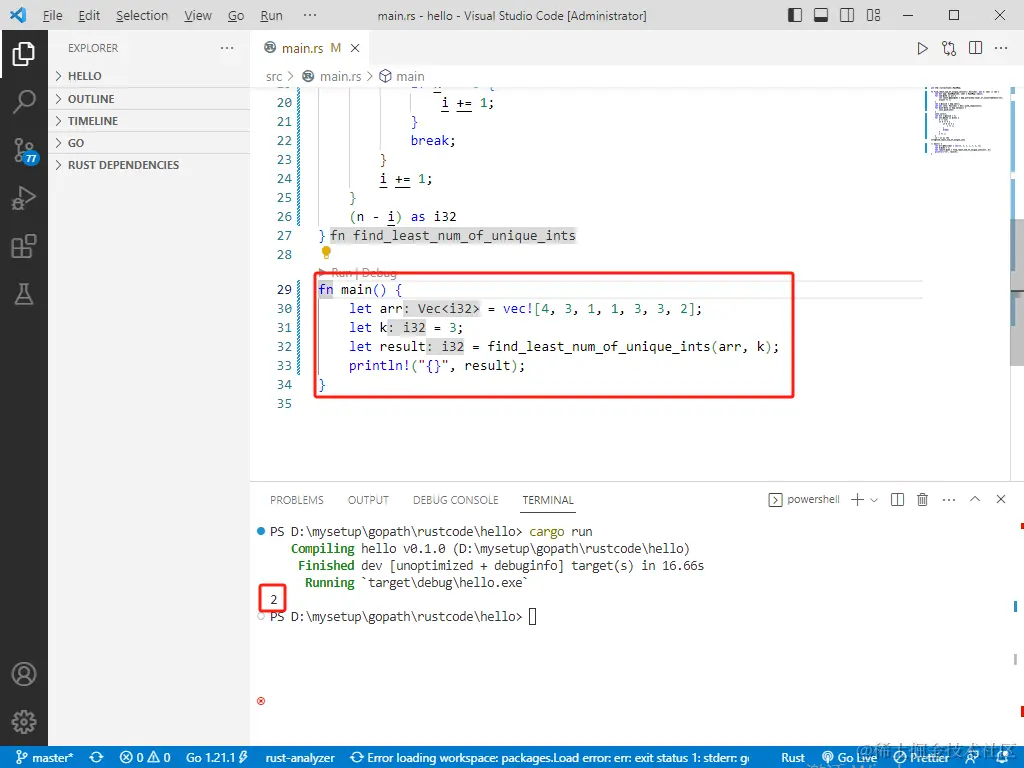Open the launch profile dropdown beside plus
The height and width of the screenshot is (768, 1024).
[x=874, y=500]
